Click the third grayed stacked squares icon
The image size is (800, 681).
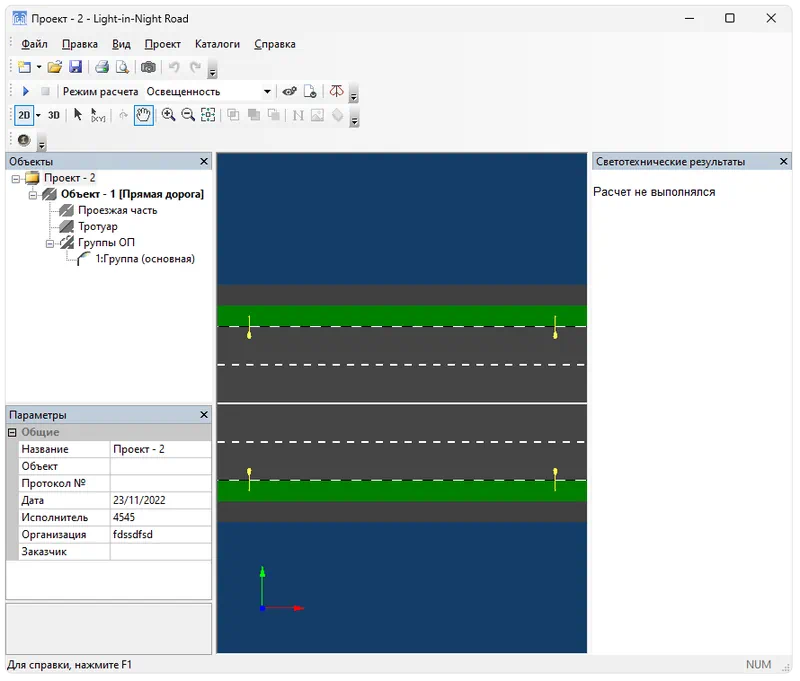click(274, 115)
